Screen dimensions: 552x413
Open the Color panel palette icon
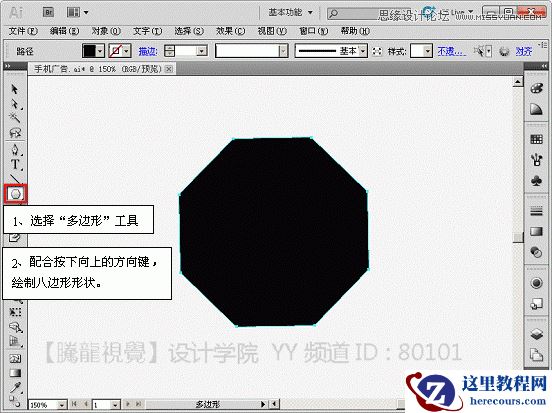pyautogui.click(x=536, y=88)
